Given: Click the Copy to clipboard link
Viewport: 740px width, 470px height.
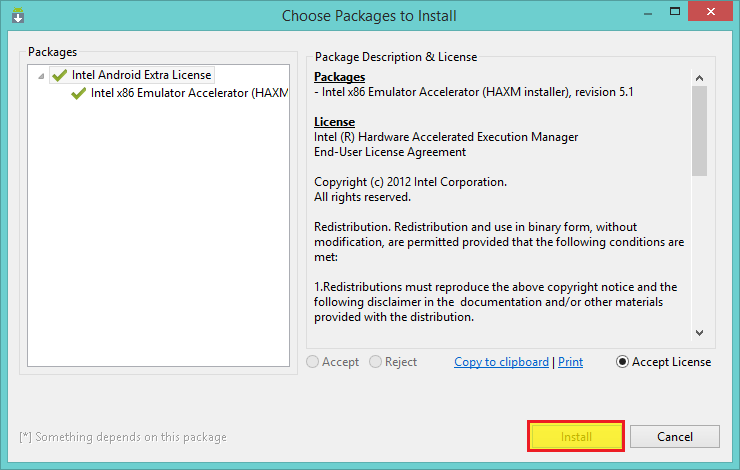Looking at the screenshot, I should [501, 362].
